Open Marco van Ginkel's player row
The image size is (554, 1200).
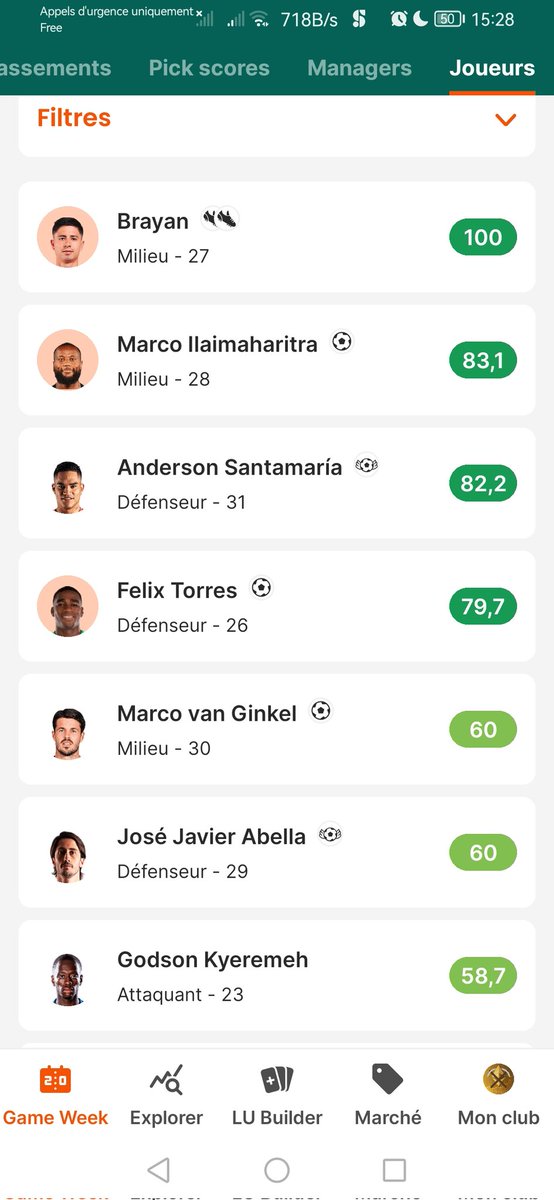tap(277, 730)
